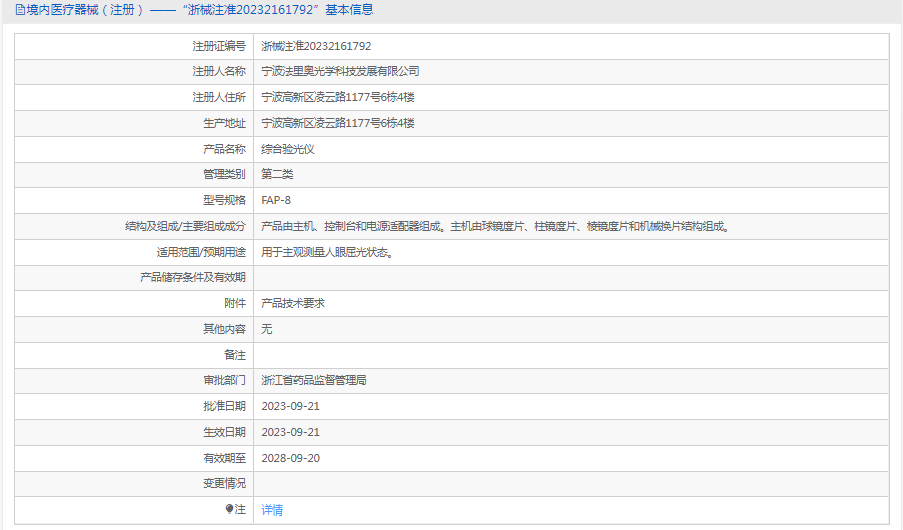Select approving department 浙江省药品监督管理局
Viewport: 903px width, 530px height.
click(314, 380)
